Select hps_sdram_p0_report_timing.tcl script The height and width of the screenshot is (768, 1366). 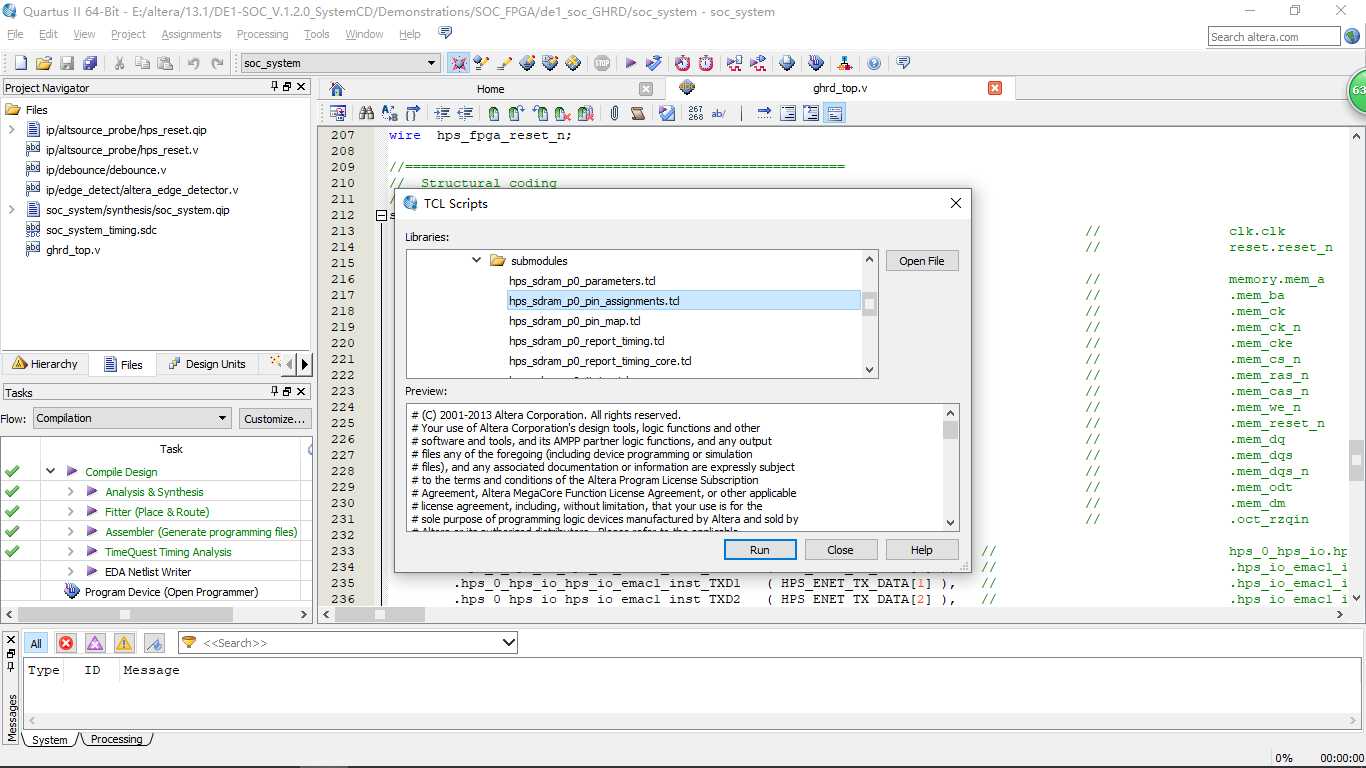point(587,341)
